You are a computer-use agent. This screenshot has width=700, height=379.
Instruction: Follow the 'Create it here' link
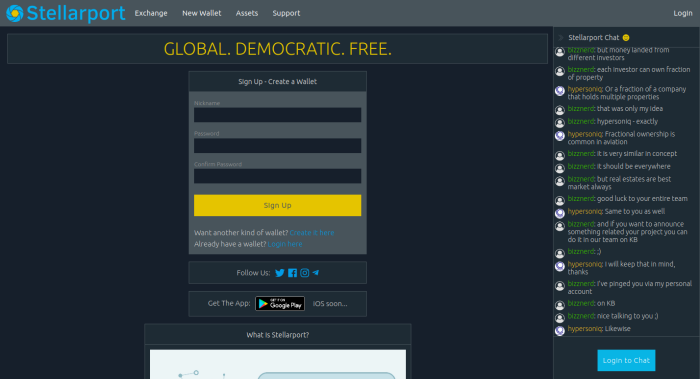312,233
